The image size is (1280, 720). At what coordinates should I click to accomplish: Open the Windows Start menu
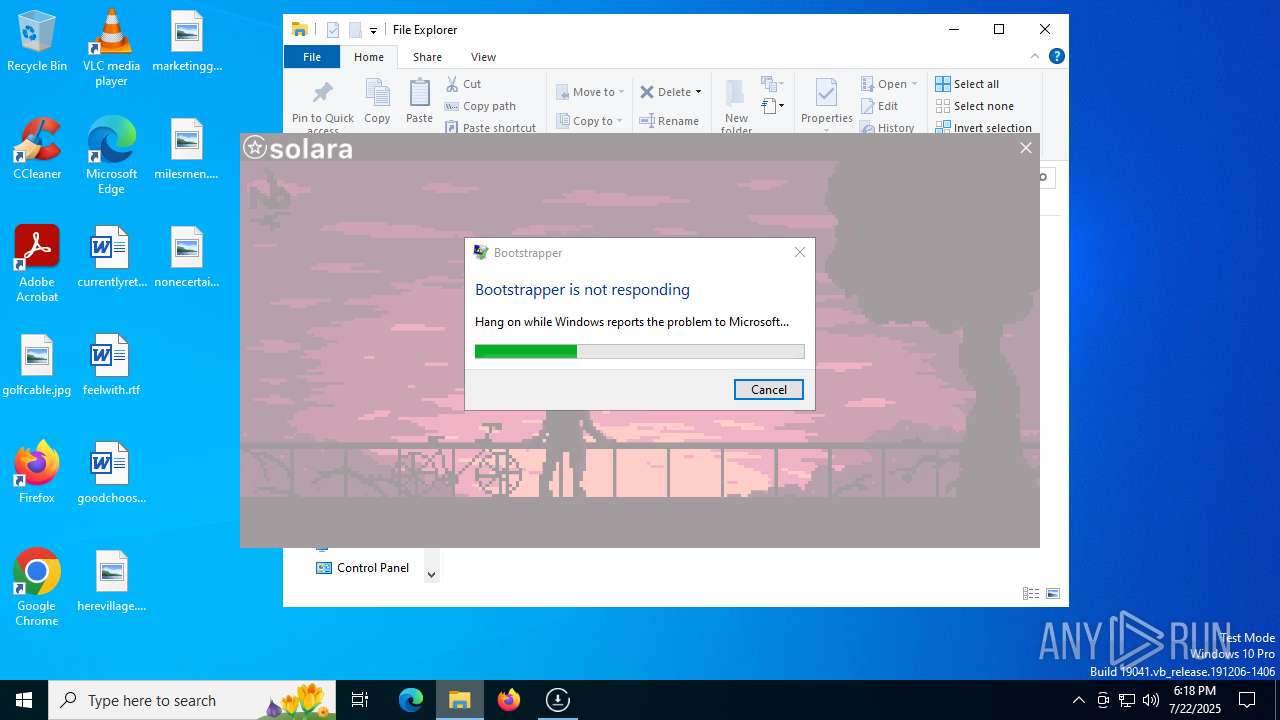click(24, 700)
